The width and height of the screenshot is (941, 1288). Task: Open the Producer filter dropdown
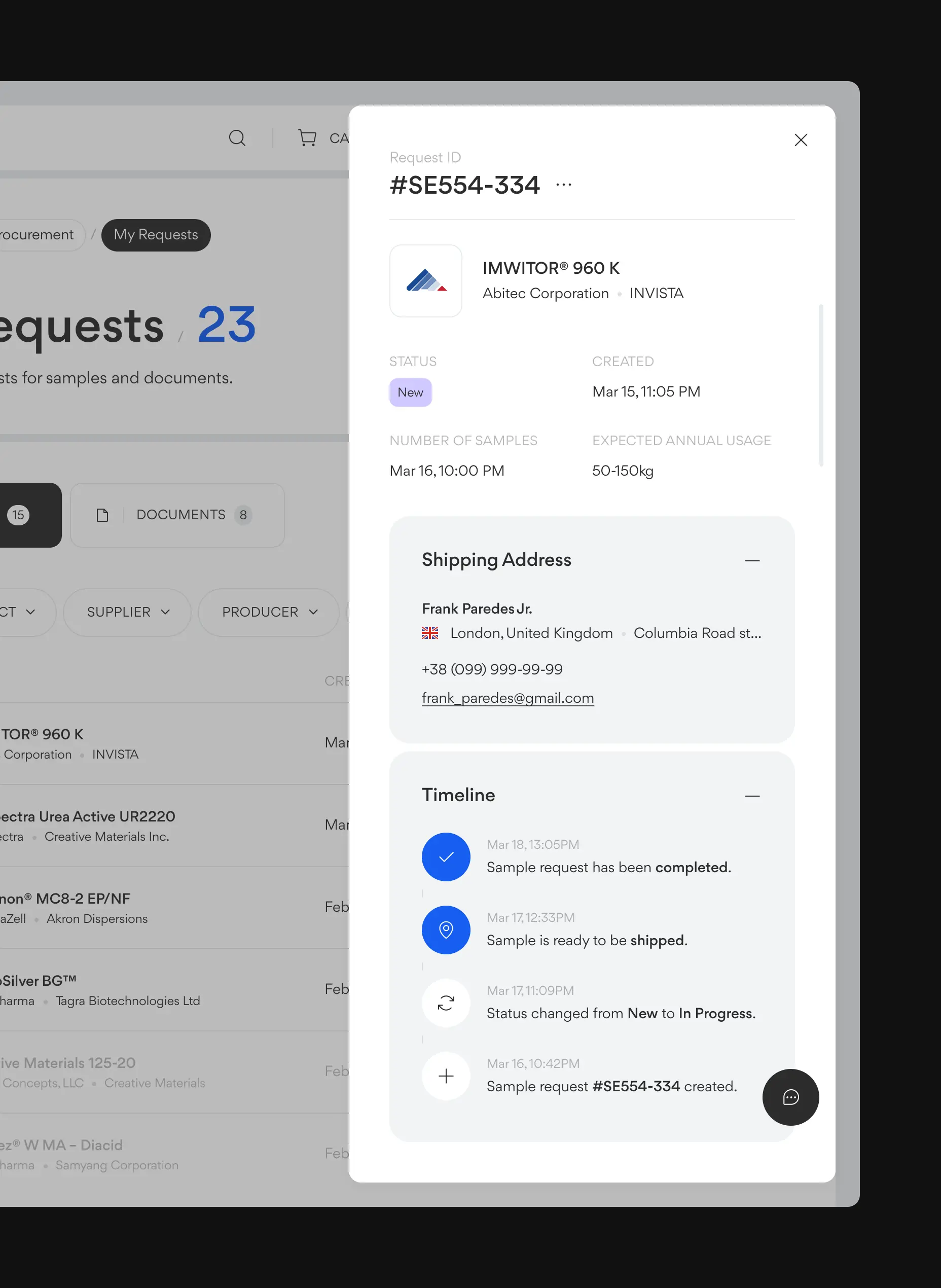pyautogui.click(x=268, y=612)
